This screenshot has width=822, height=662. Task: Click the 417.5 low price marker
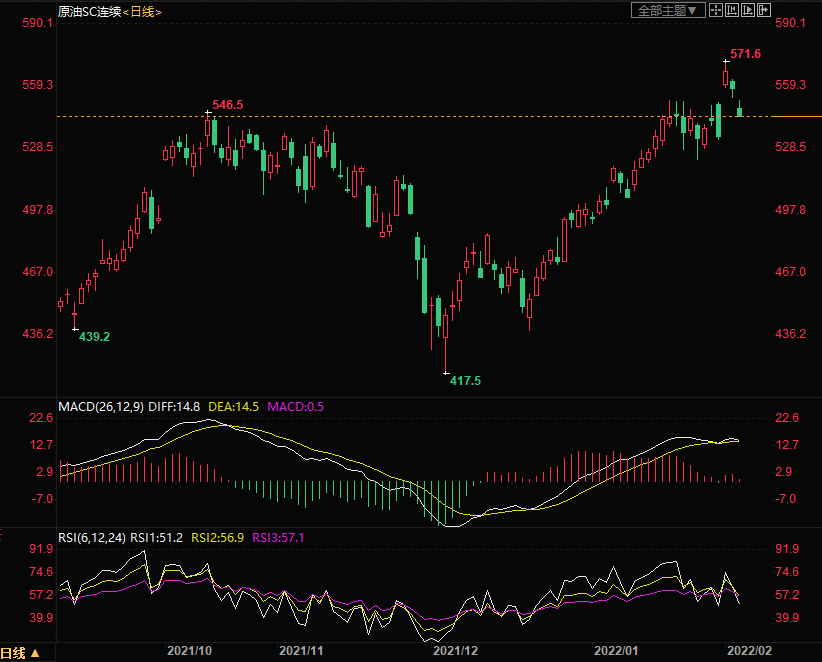(x=465, y=381)
